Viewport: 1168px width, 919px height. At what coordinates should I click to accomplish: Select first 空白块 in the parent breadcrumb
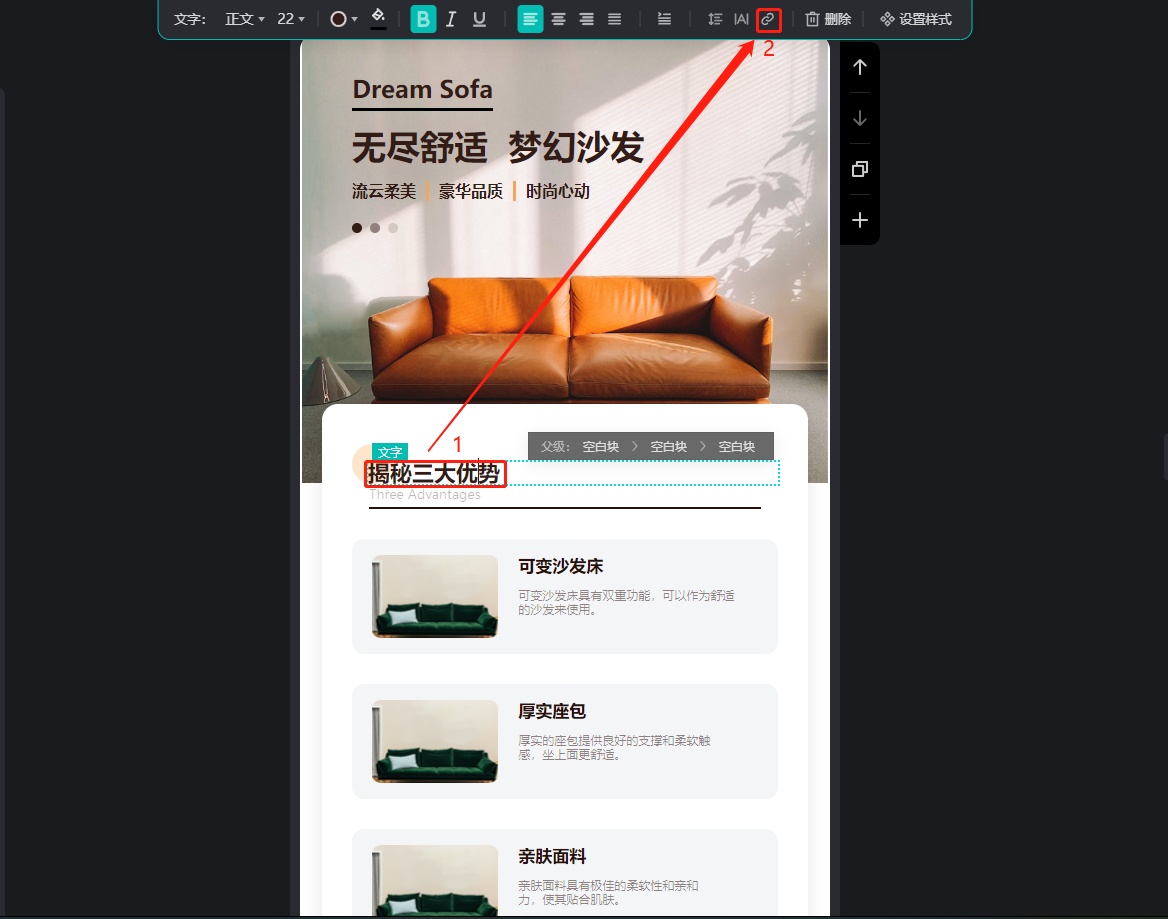pos(601,446)
